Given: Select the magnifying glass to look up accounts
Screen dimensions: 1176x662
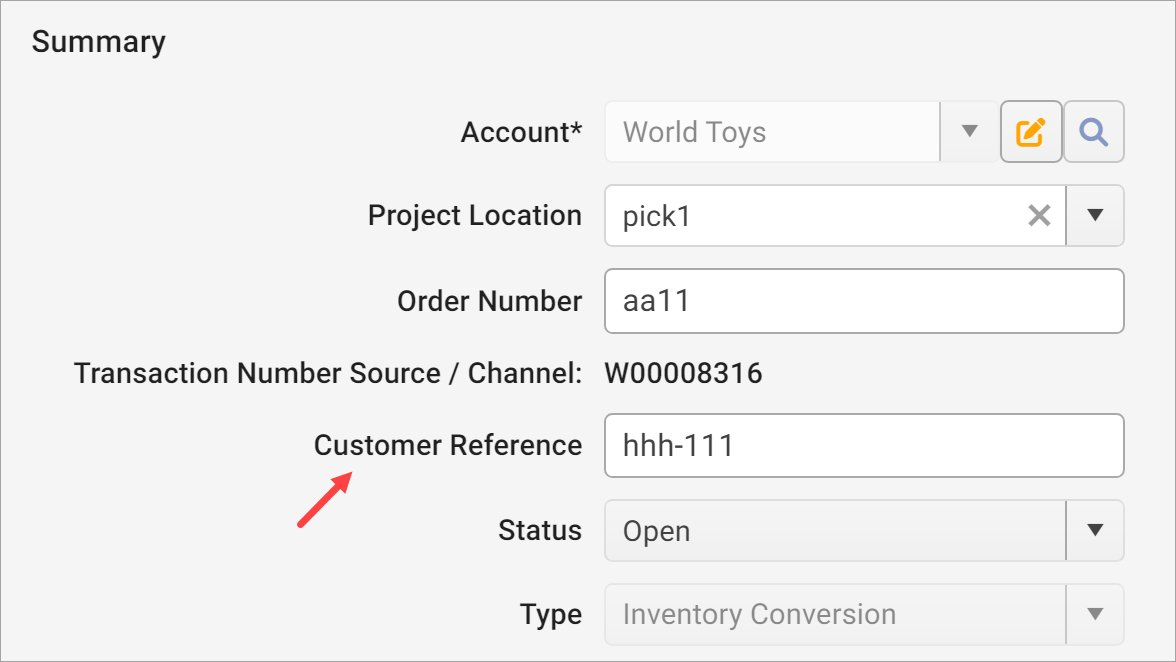Looking at the screenshot, I should point(1094,131).
